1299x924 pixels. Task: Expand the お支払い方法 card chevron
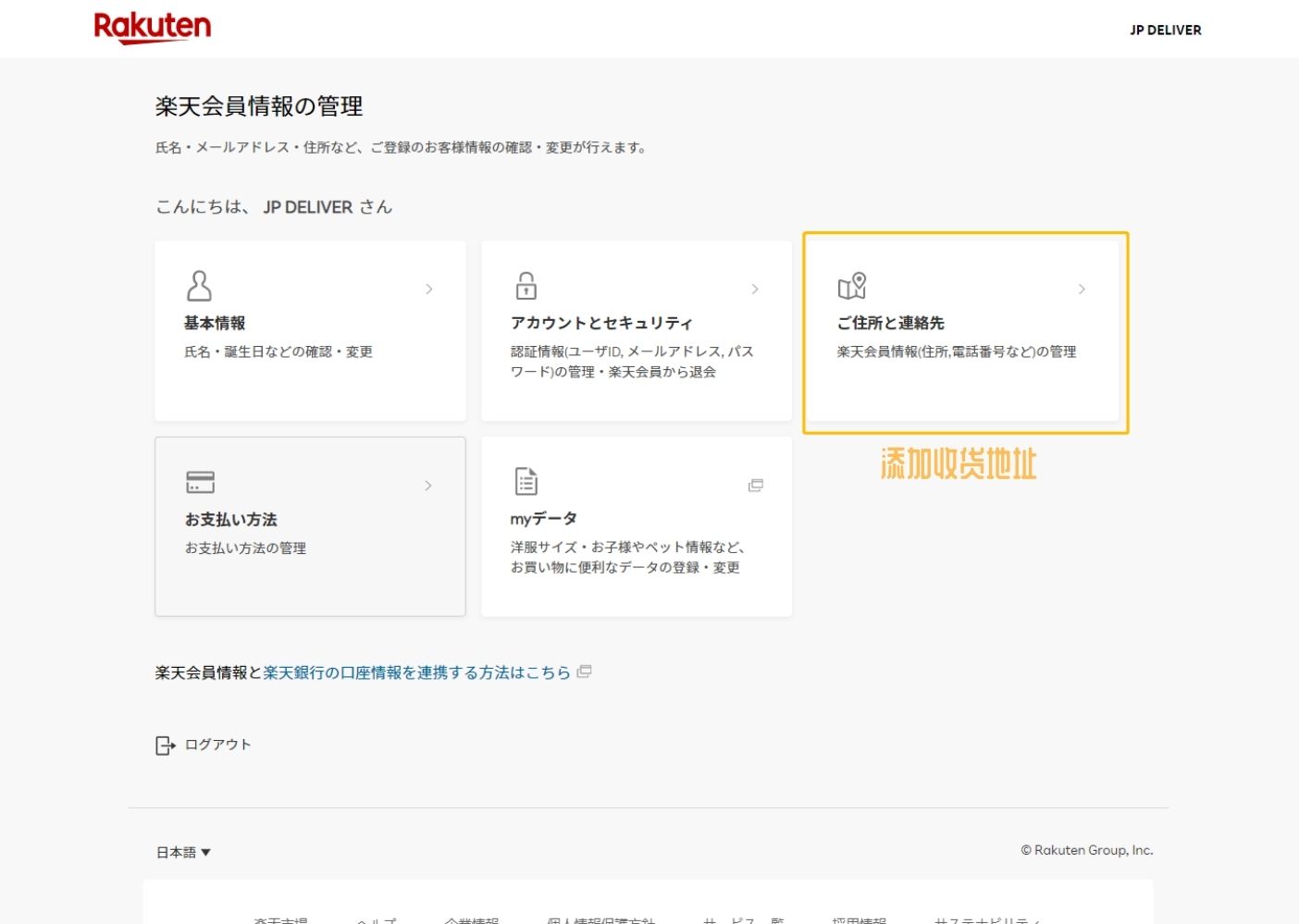428,485
